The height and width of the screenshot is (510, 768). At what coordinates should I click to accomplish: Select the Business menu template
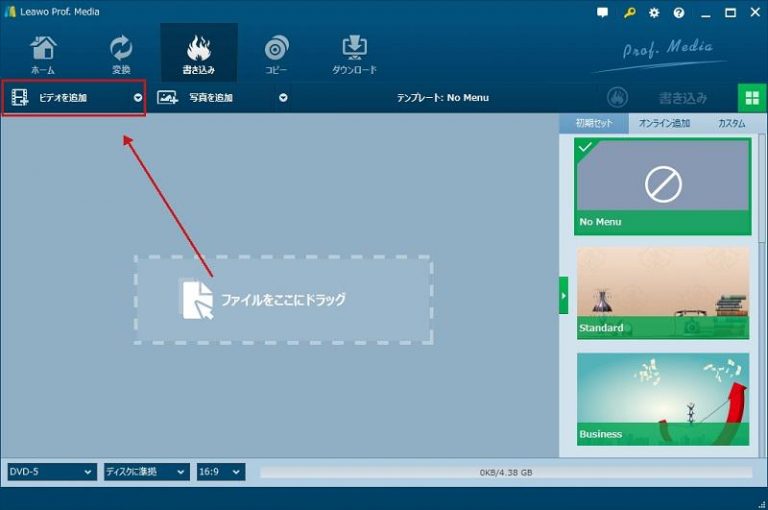click(663, 399)
